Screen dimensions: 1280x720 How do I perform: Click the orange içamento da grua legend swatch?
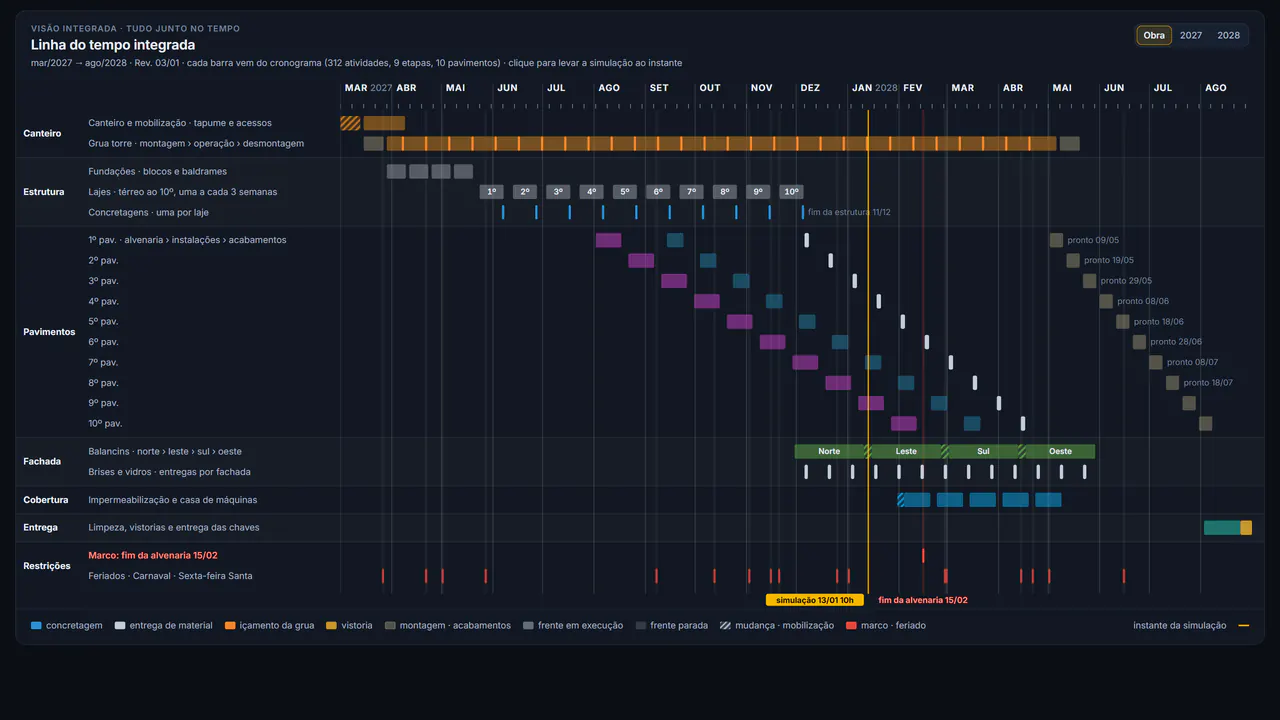point(230,626)
